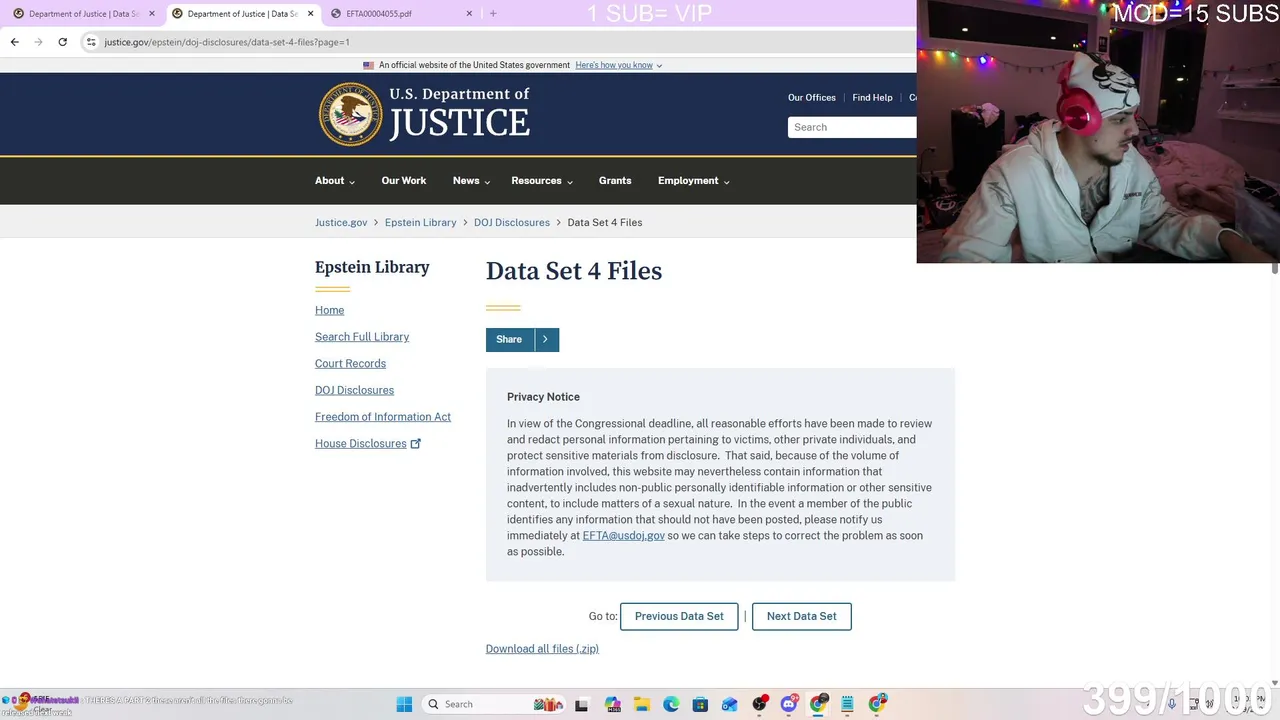Click the browser back arrow
Screen dimensions: 1280x720
pos(14,42)
